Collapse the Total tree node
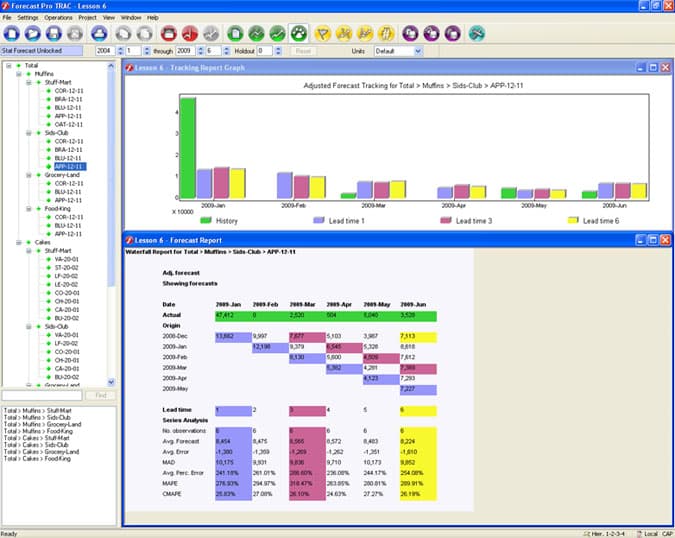 click(9, 65)
